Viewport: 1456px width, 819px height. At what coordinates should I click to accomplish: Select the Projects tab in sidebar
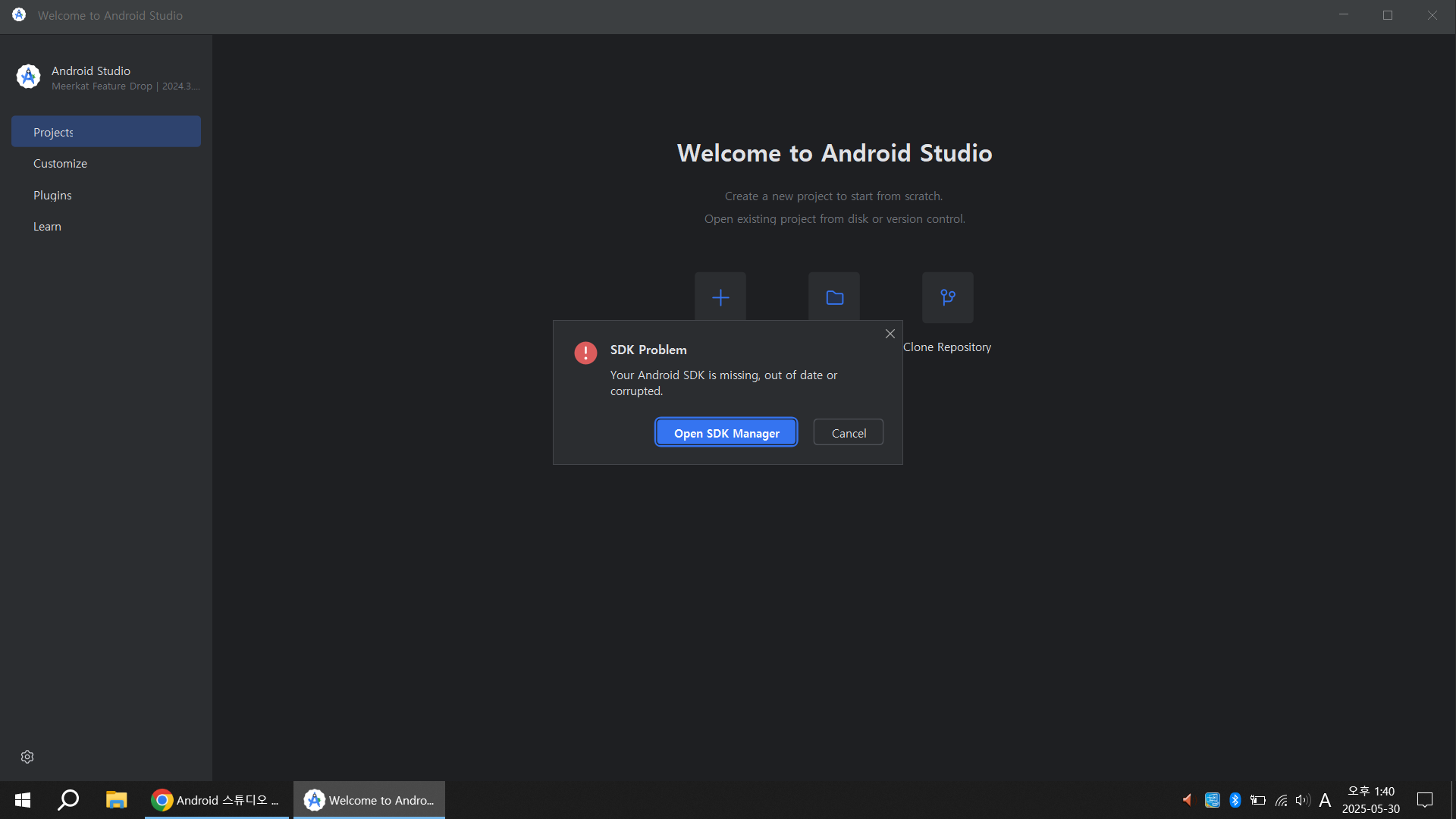106,131
